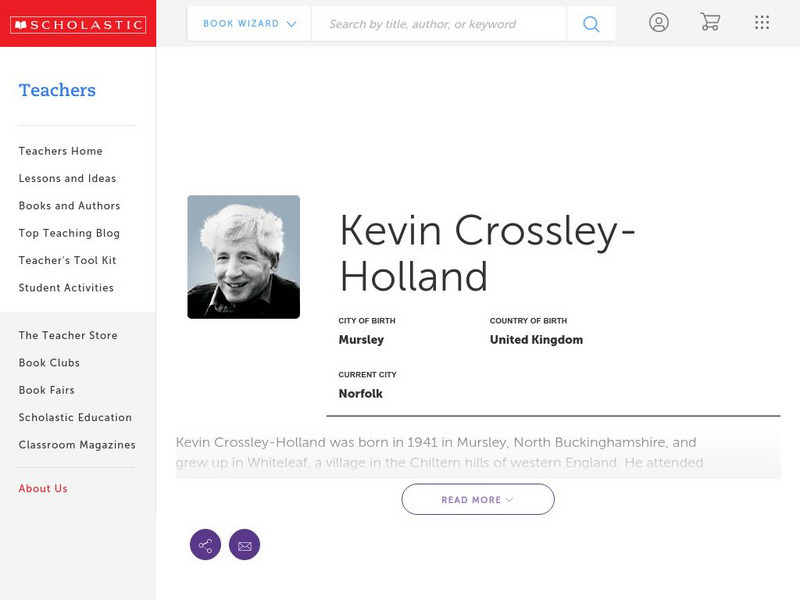Go to Lessons and Ideas
This screenshot has width=800, height=600.
[67, 178]
